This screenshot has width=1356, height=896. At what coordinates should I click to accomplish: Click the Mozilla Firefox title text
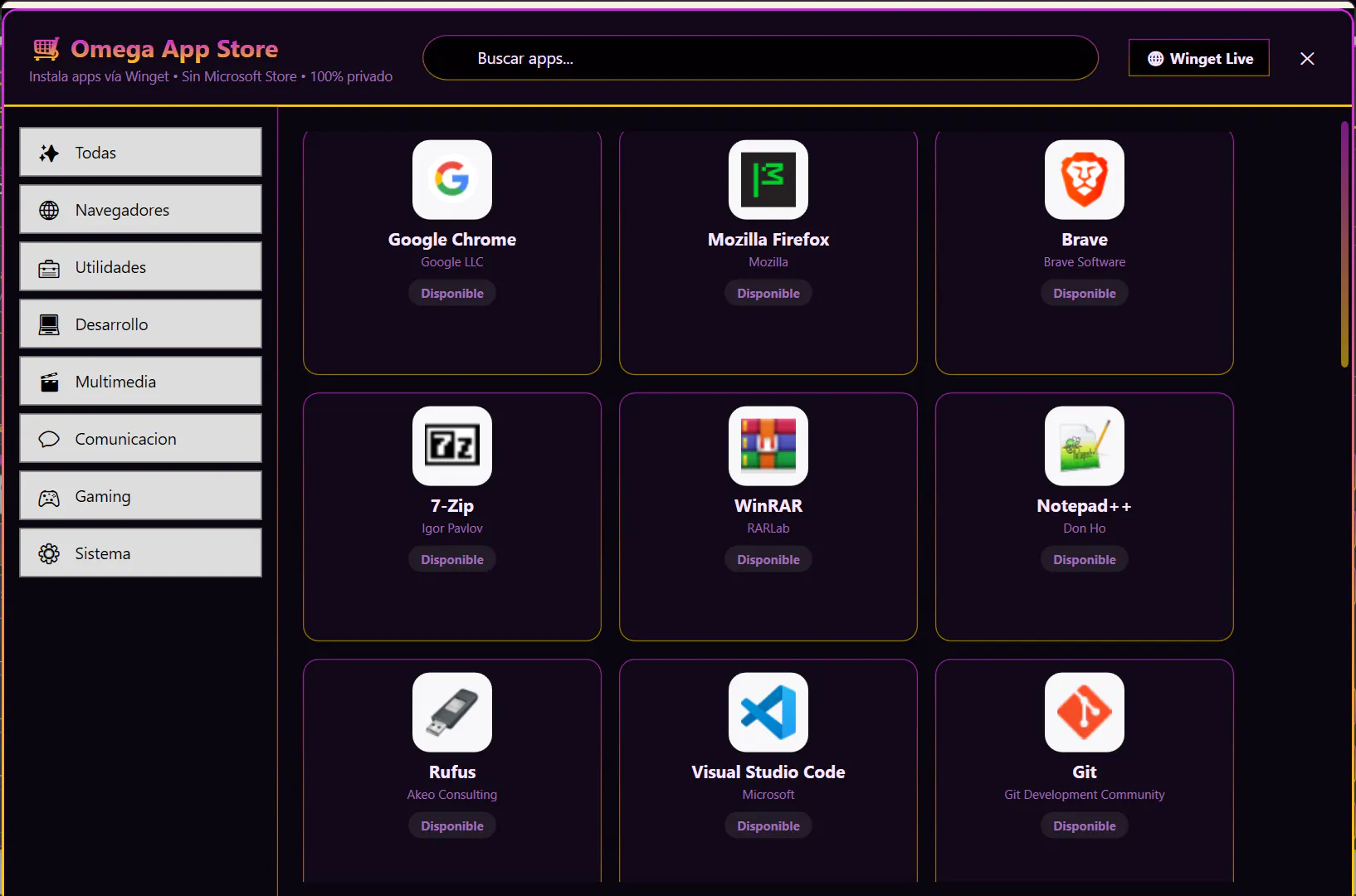pos(768,240)
